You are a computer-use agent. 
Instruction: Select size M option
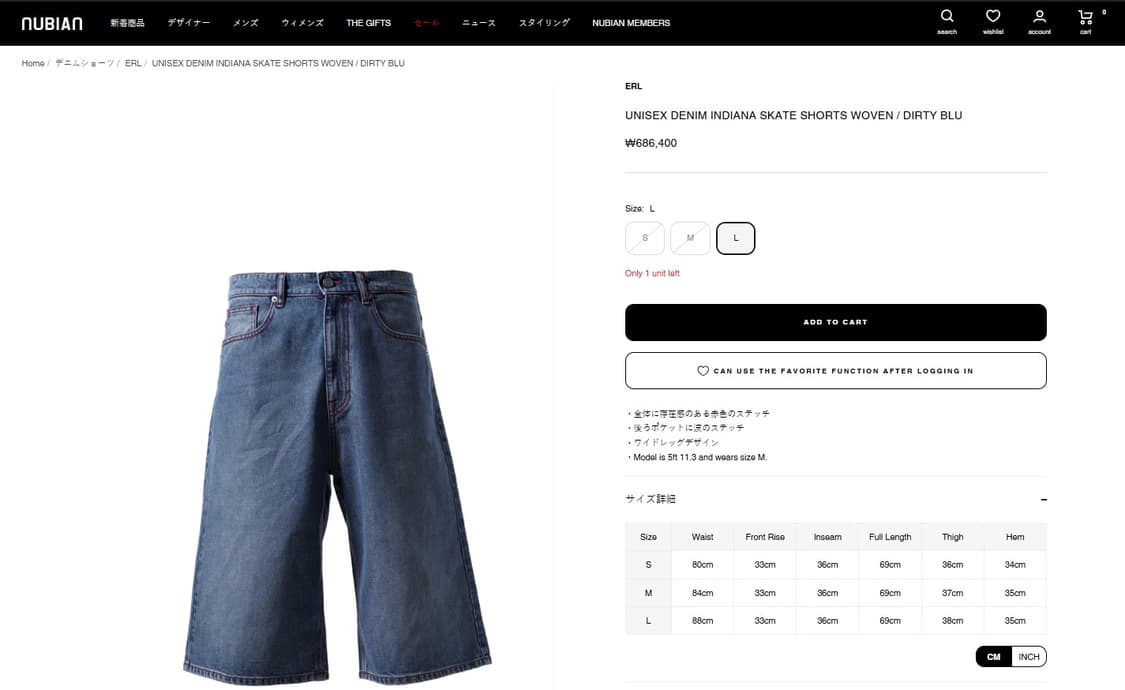coord(689,238)
